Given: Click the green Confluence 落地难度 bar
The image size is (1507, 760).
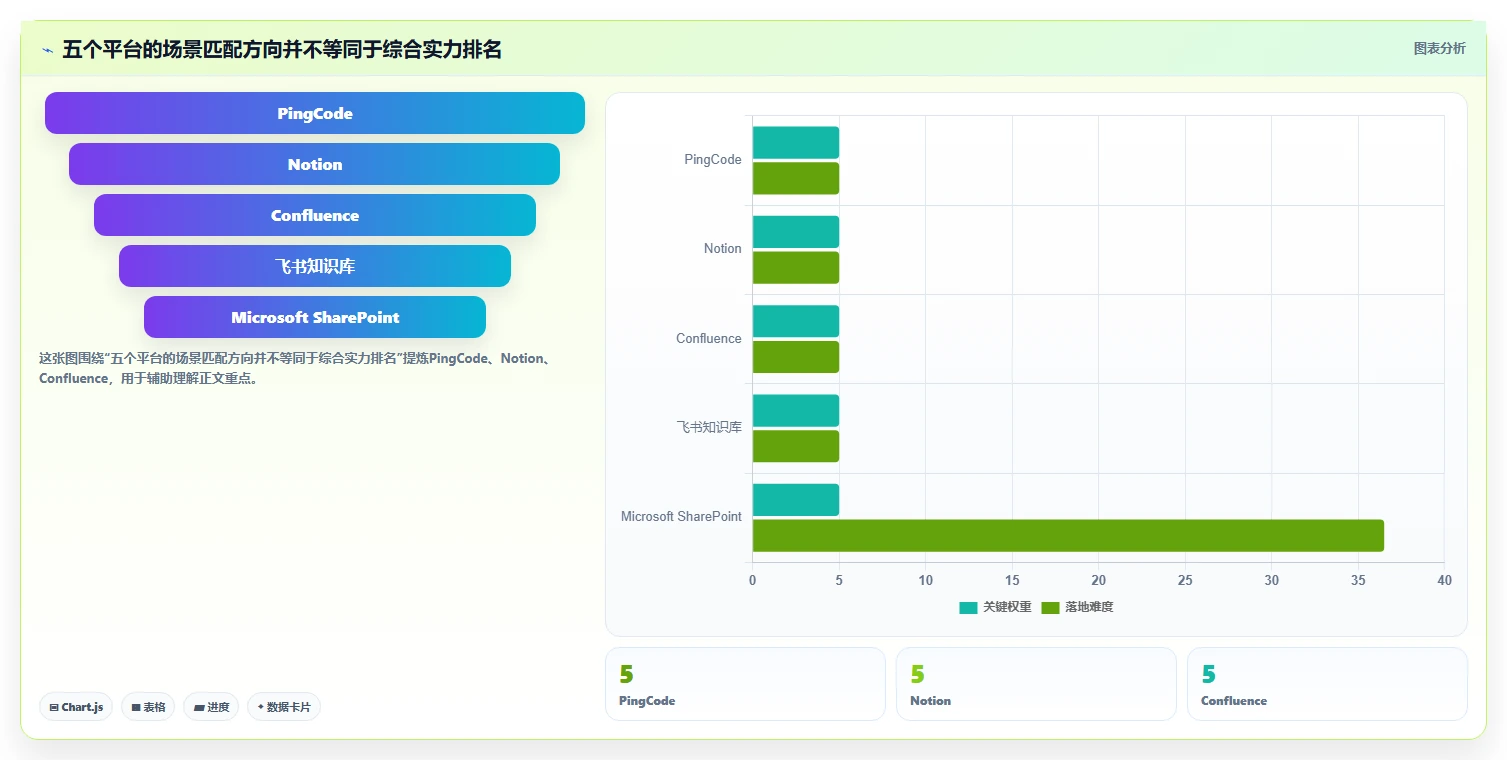Looking at the screenshot, I should point(796,357).
